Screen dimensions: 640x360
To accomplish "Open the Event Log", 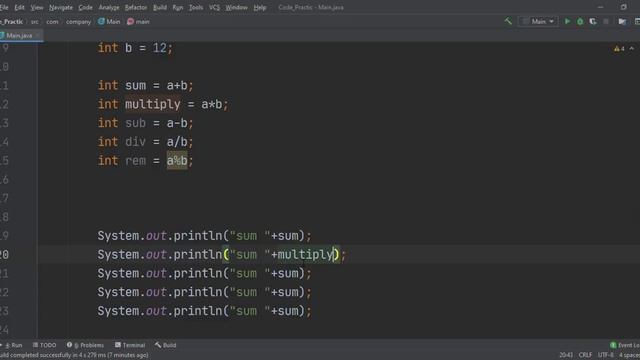I will pos(625,345).
